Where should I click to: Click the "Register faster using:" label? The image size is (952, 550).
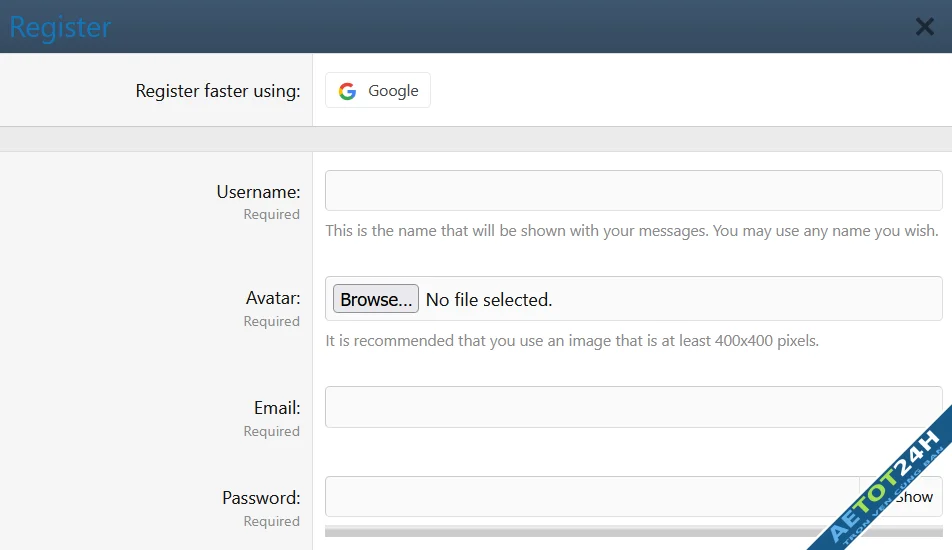[217, 91]
